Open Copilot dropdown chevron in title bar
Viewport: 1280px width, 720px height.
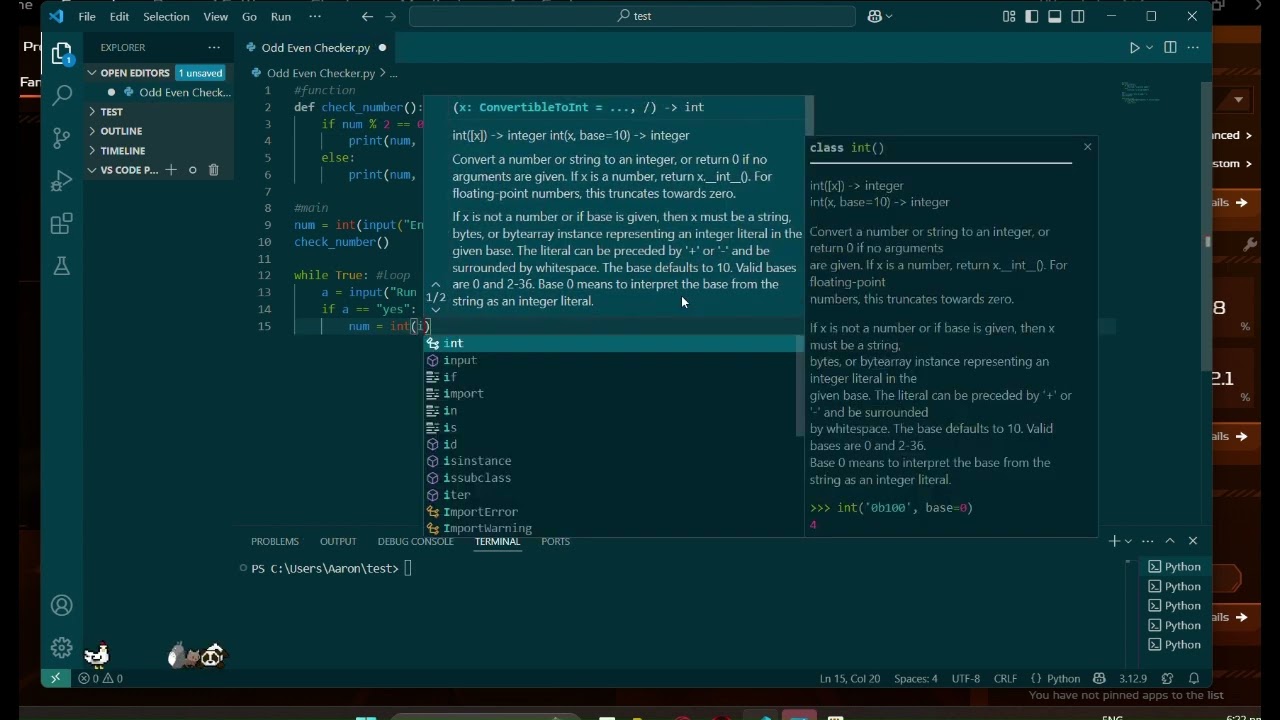point(888,16)
